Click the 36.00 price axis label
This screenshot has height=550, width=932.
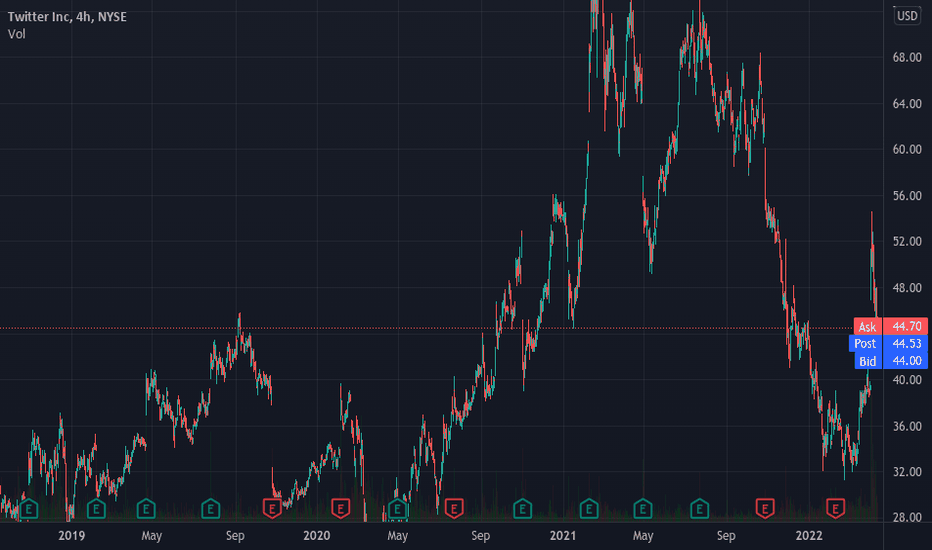[x=907, y=426]
